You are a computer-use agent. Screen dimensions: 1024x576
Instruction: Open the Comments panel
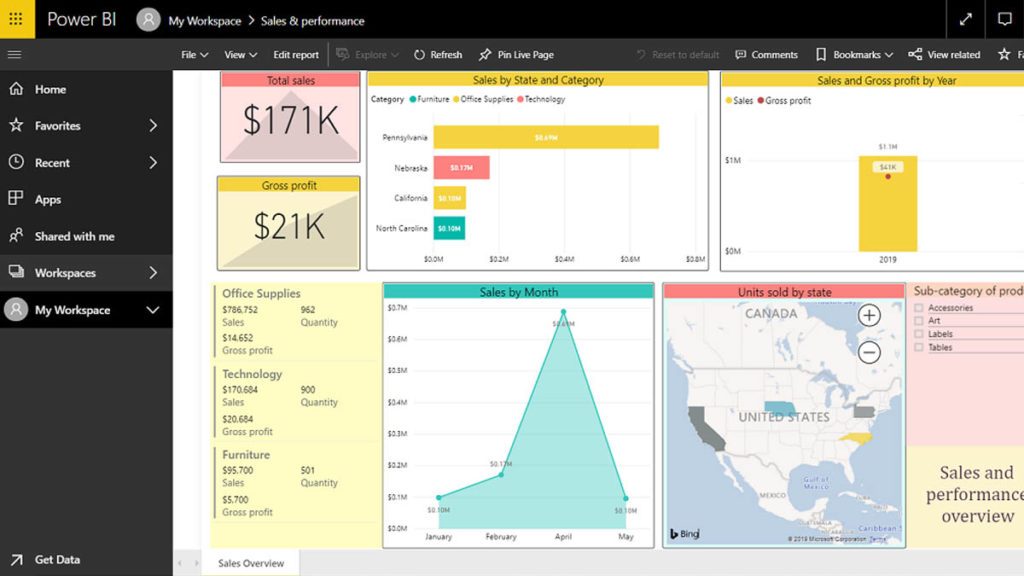point(766,54)
